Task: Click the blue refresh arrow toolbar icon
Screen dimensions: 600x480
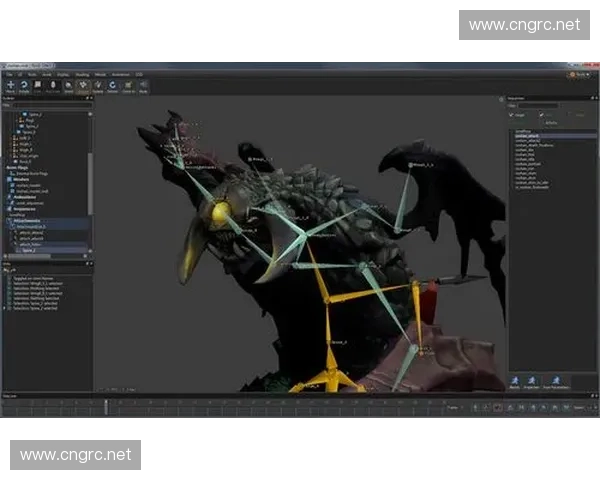Action: pyautogui.click(x=112, y=87)
